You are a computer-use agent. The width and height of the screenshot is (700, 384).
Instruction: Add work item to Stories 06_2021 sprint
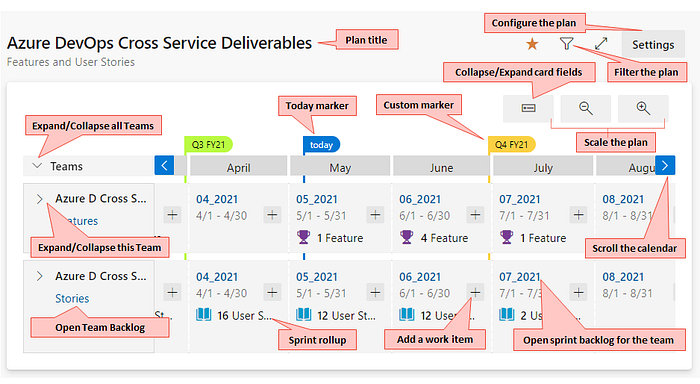475,292
